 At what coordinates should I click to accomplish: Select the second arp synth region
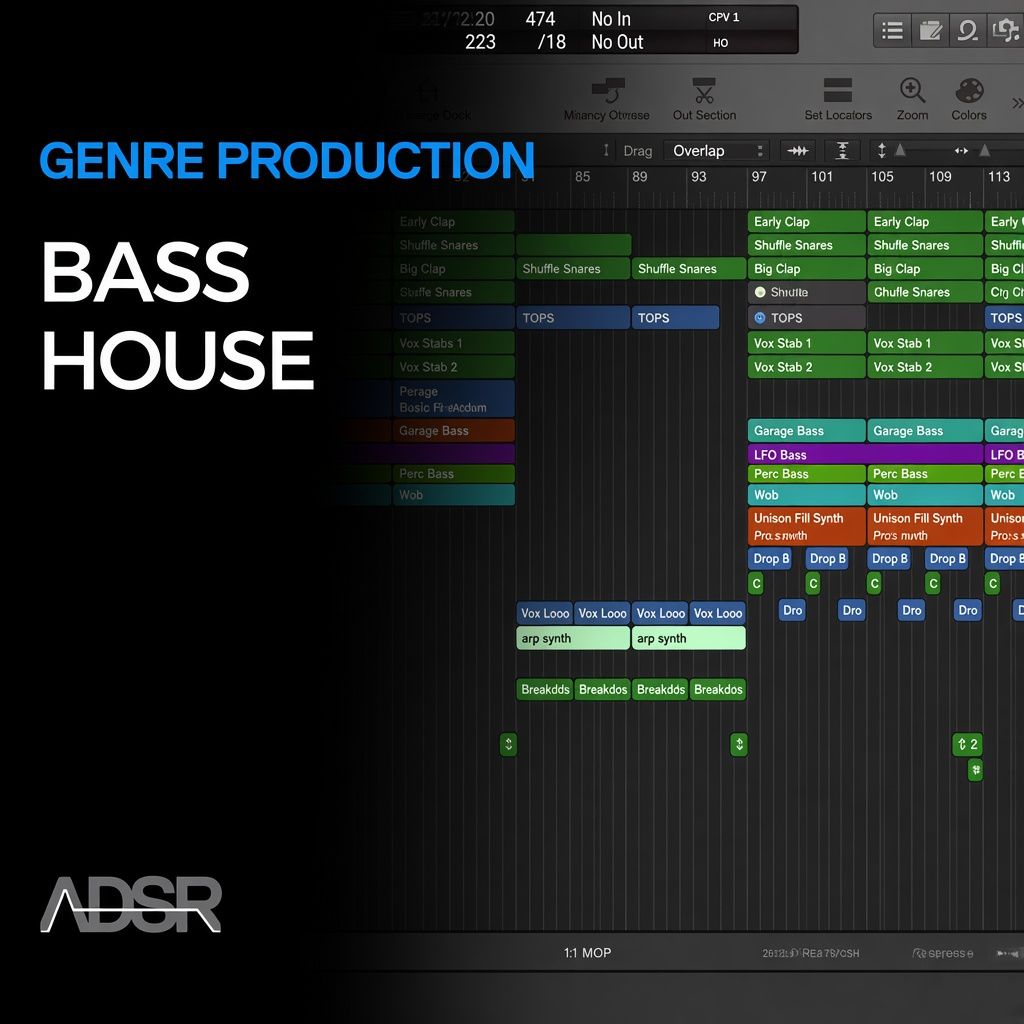coord(688,638)
